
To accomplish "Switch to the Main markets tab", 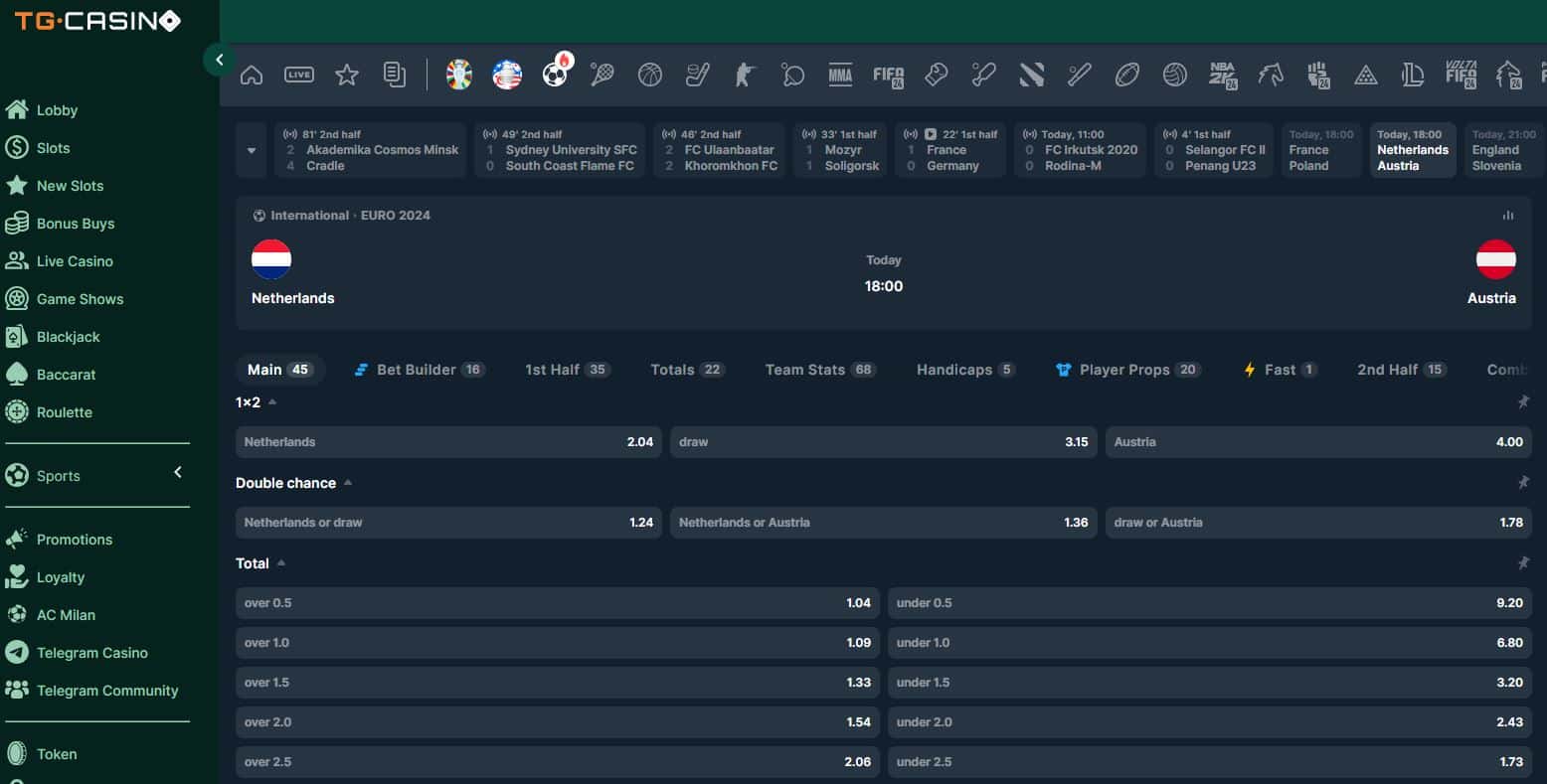I will (280, 370).
